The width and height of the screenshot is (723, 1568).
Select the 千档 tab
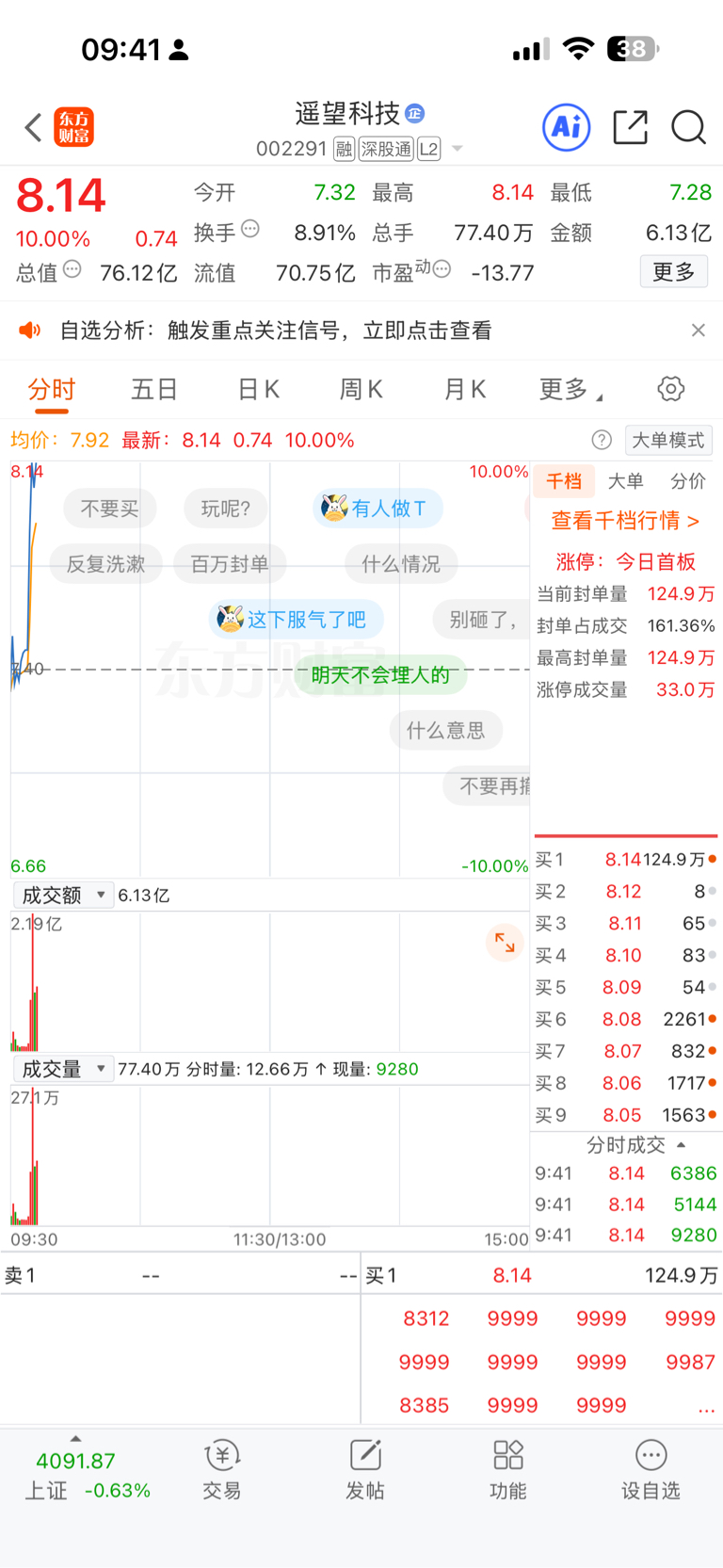coord(564,481)
